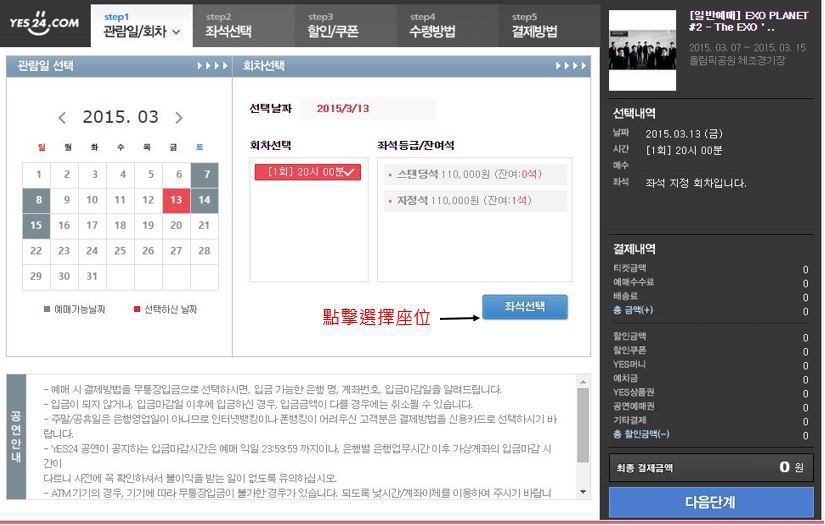Screen dimensions: 825x525
Task: Select [1회] 20시 00분 session
Action: (308, 172)
